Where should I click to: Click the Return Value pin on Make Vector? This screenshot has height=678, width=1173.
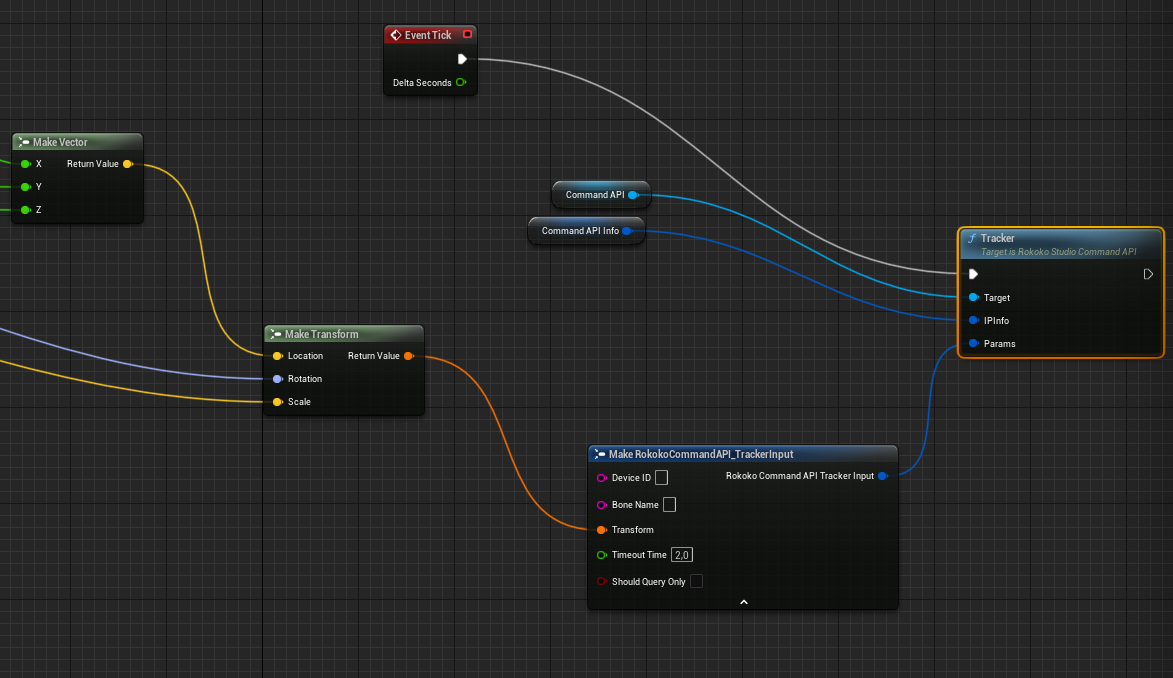[129, 163]
